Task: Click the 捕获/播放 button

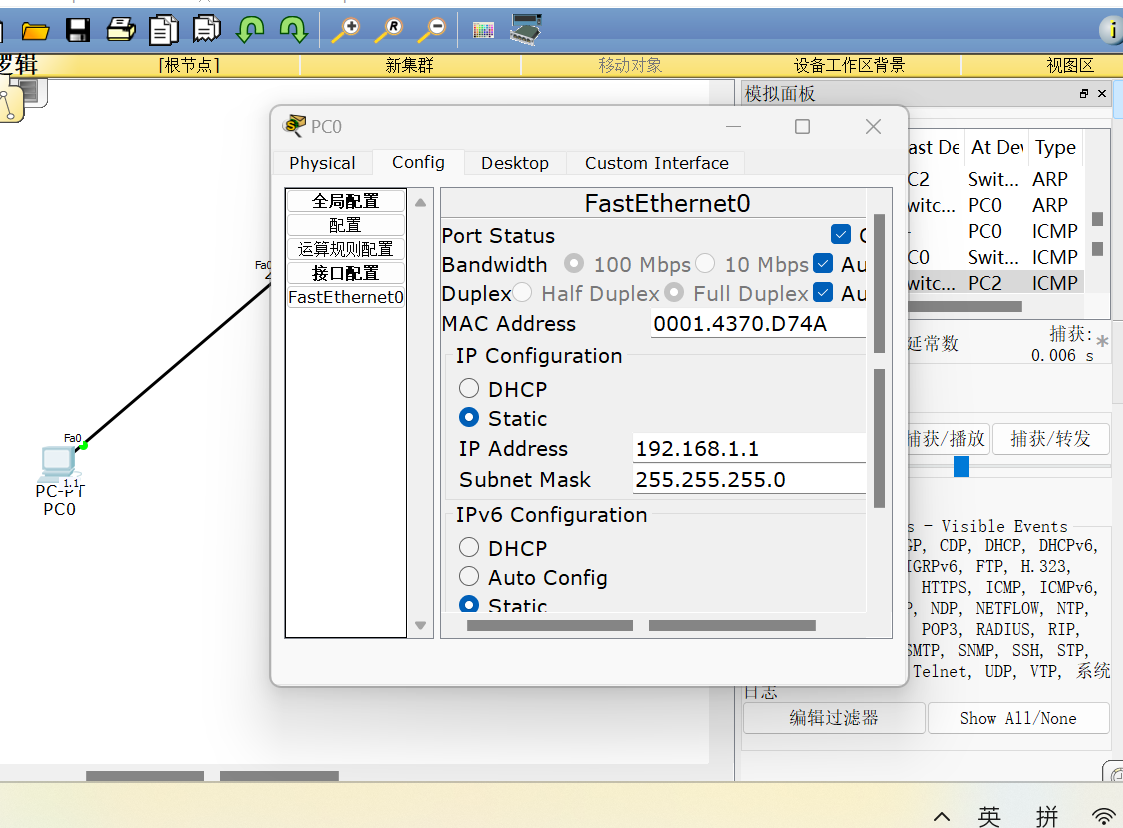Action: pos(948,438)
